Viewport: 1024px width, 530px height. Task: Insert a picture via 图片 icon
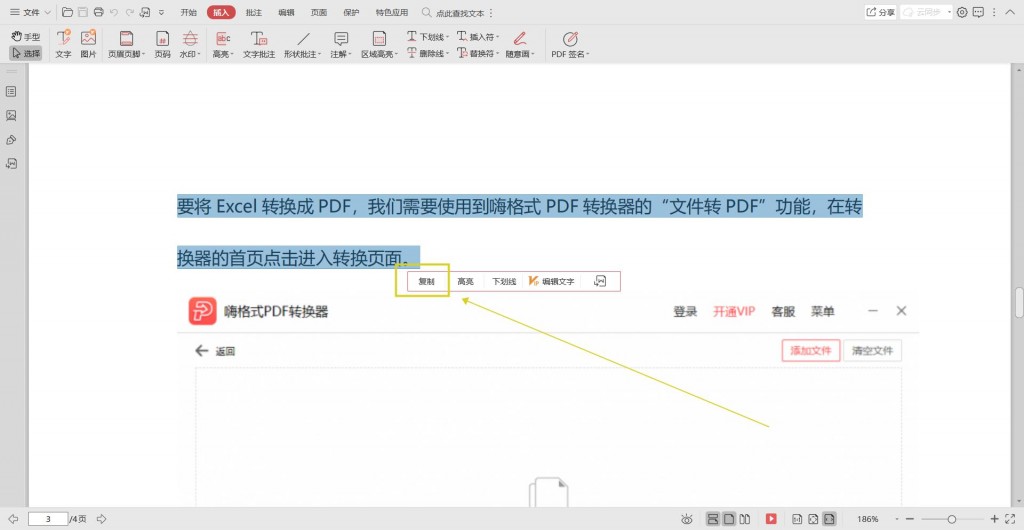(88, 44)
